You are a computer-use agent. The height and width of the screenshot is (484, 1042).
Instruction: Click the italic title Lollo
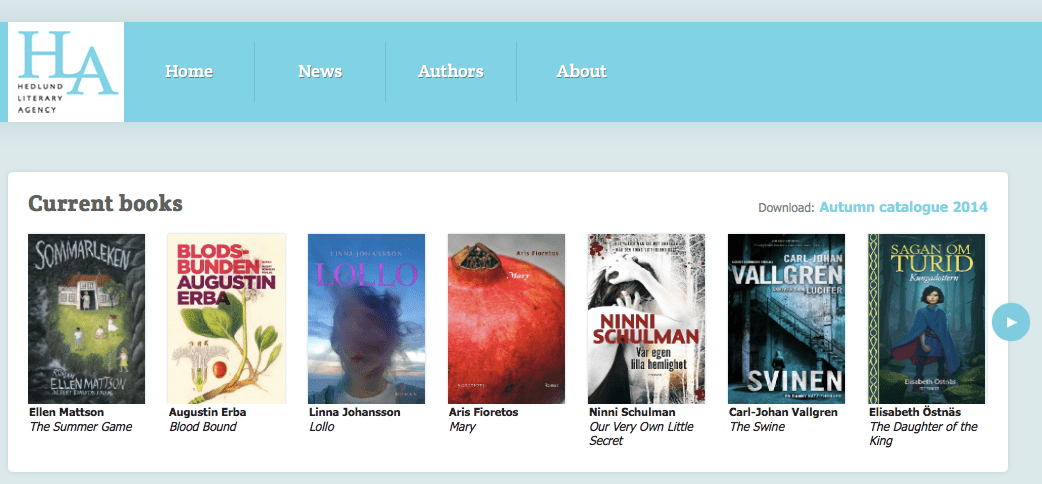pos(322,427)
